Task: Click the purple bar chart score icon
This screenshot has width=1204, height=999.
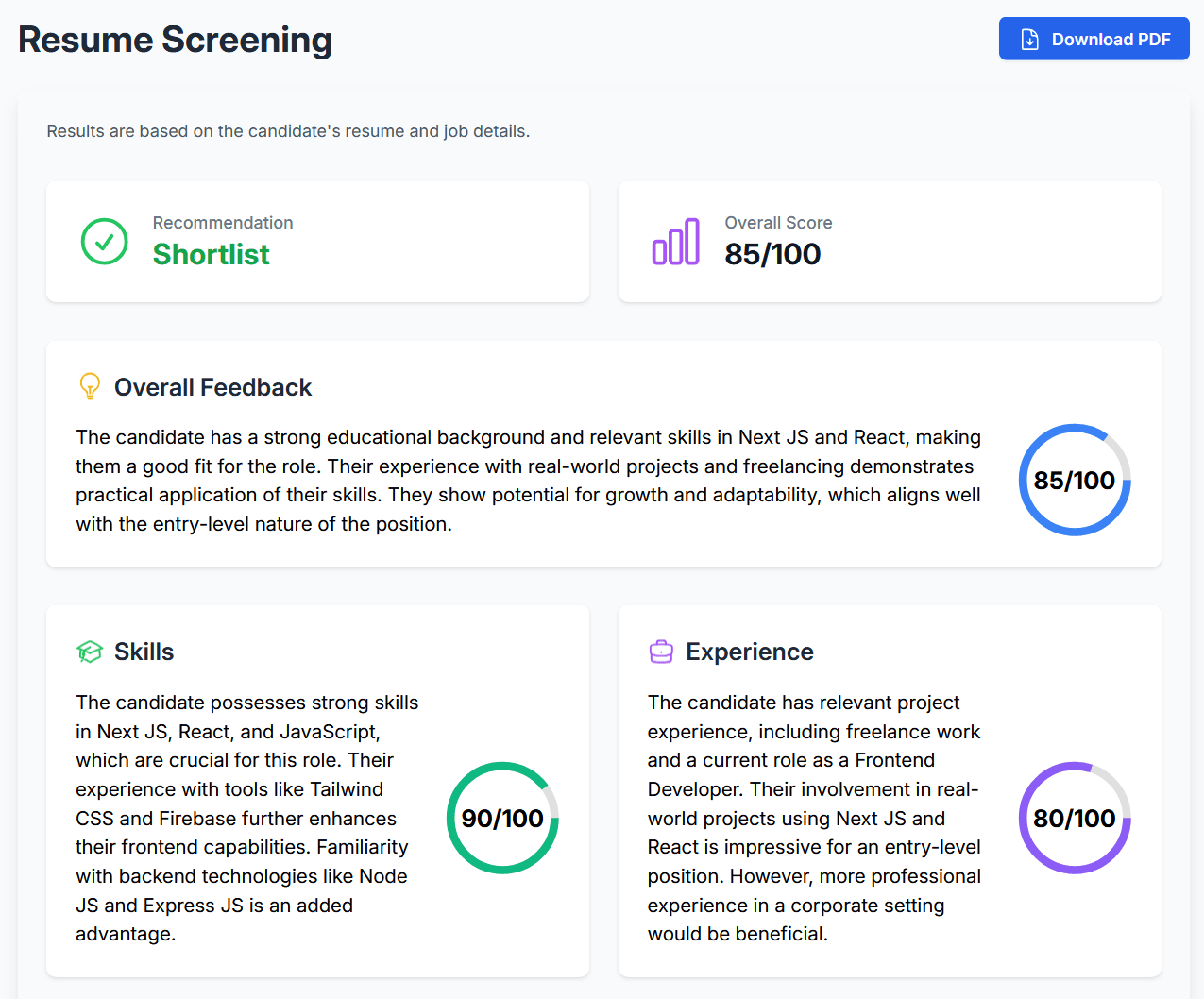Action: (x=676, y=242)
